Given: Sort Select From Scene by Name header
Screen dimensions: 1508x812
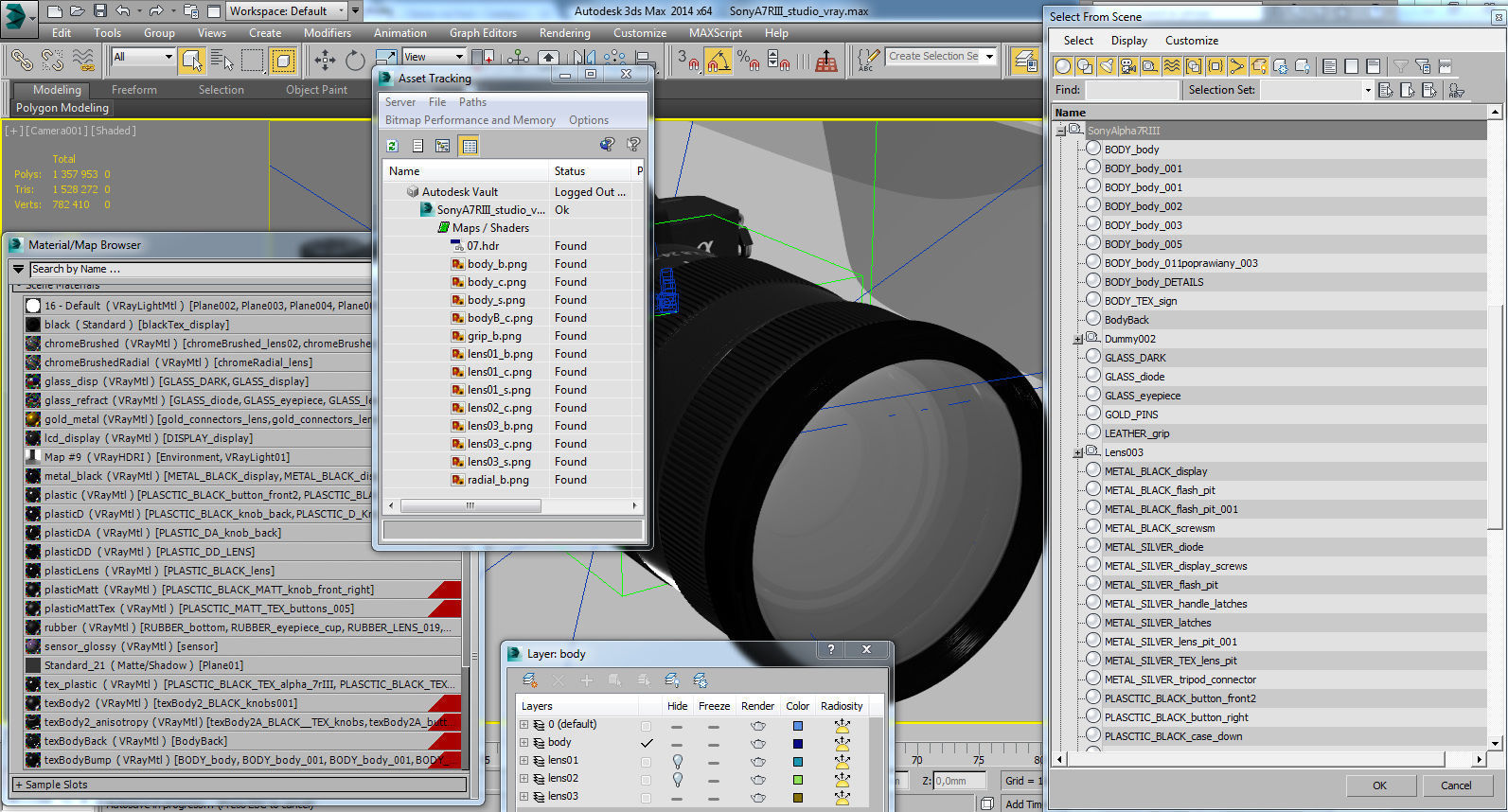Looking at the screenshot, I should 1271,113.
